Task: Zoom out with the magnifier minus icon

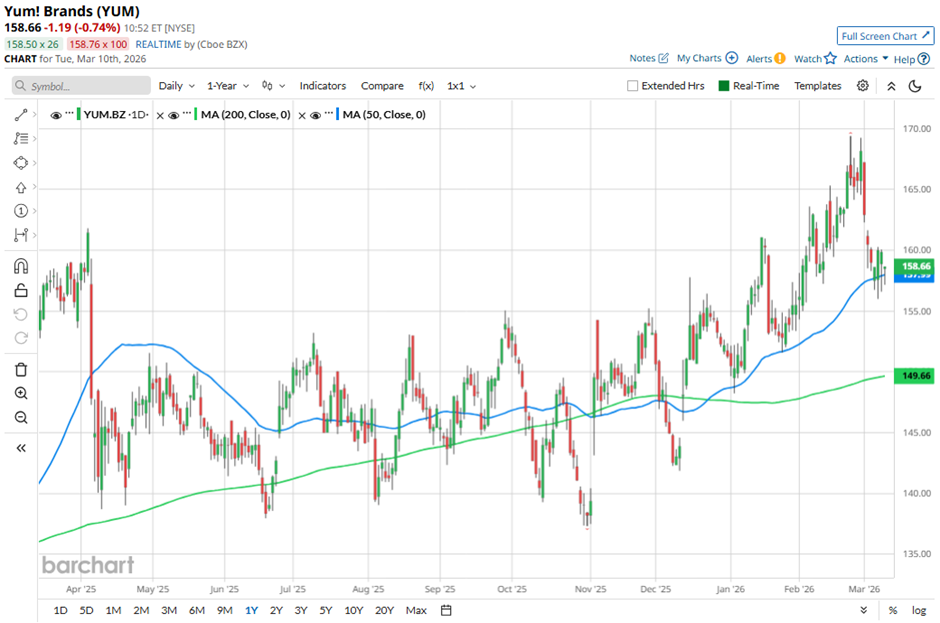Action: (x=20, y=418)
